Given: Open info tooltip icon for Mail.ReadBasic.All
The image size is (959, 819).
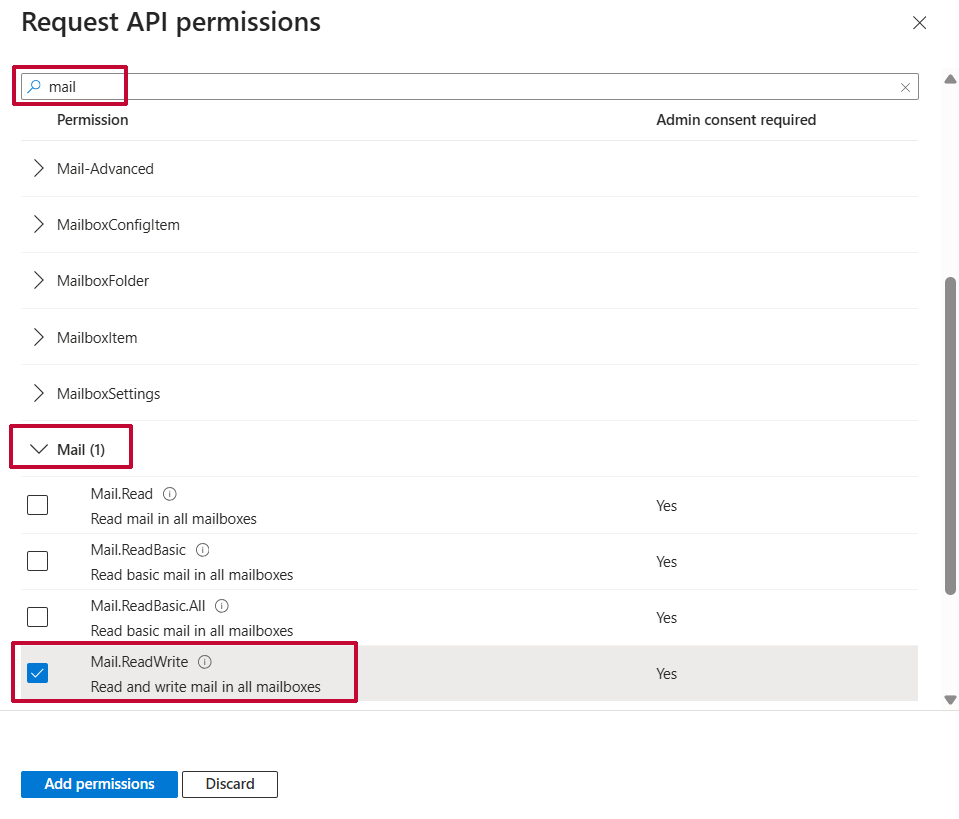Looking at the screenshot, I should (x=222, y=606).
